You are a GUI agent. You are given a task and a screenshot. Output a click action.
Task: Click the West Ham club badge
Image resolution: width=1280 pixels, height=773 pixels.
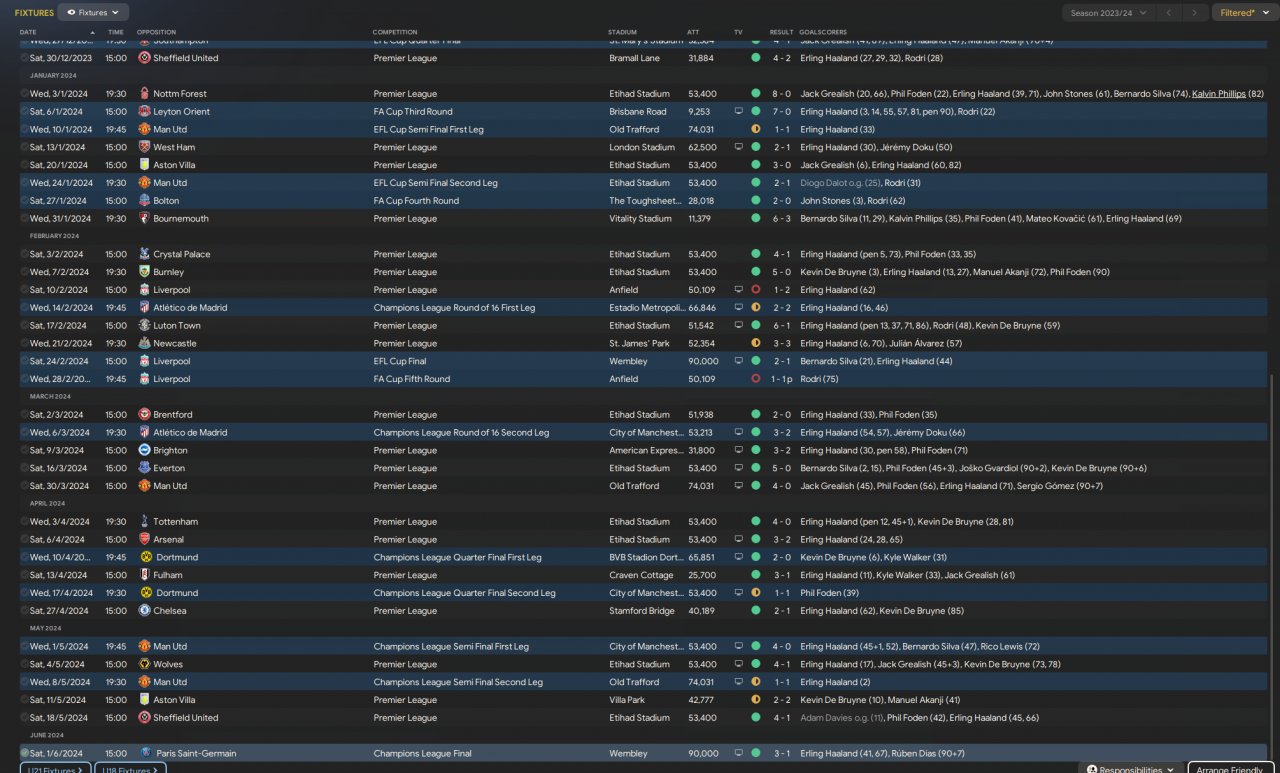(145, 147)
